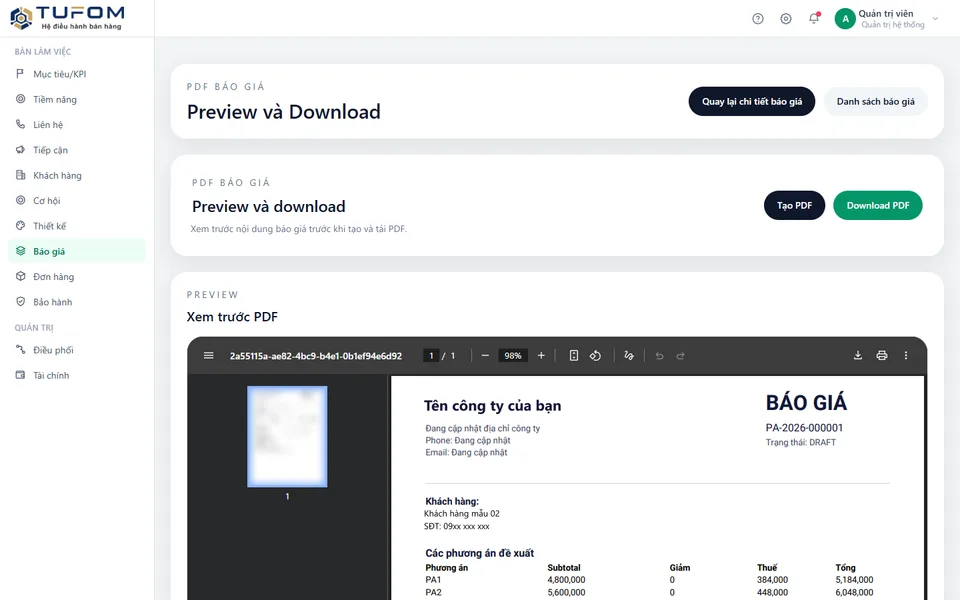Rotate the PDF page counterclockwise

click(595, 356)
